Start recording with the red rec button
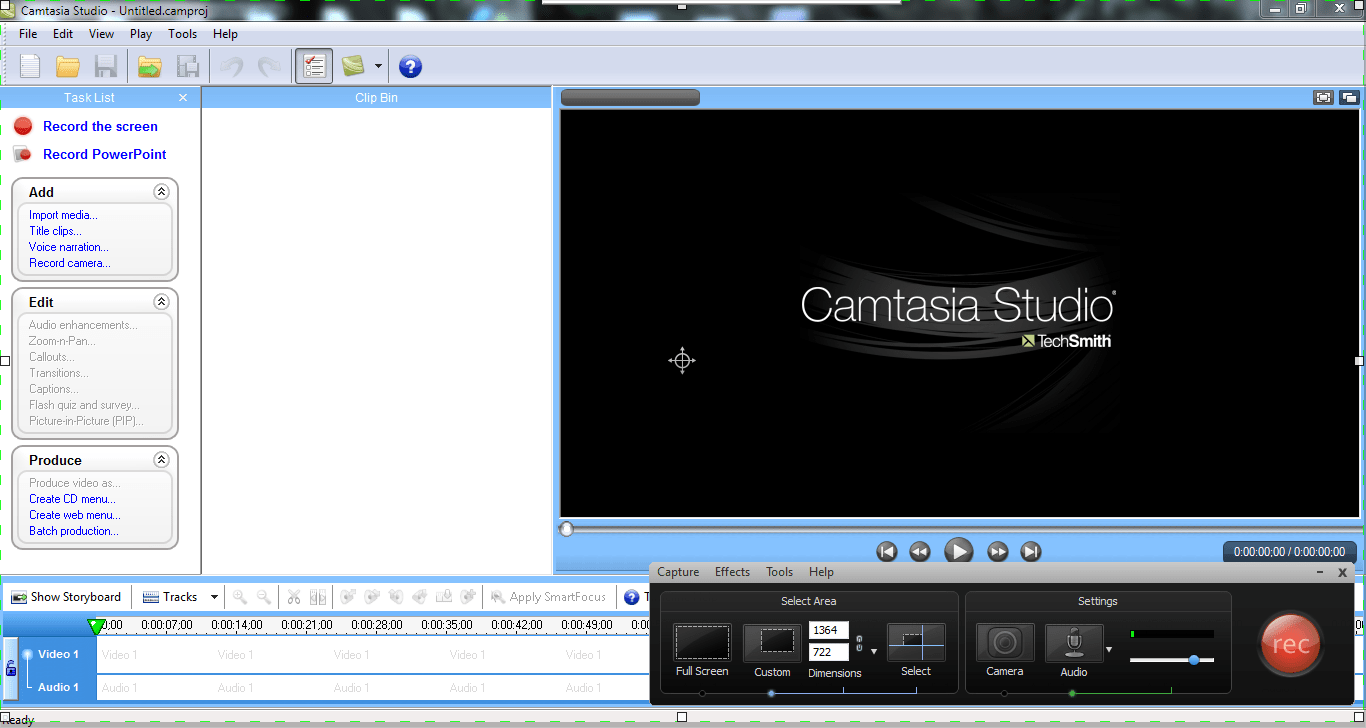Image resolution: width=1366 pixels, height=728 pixels. click(1291, 645)
